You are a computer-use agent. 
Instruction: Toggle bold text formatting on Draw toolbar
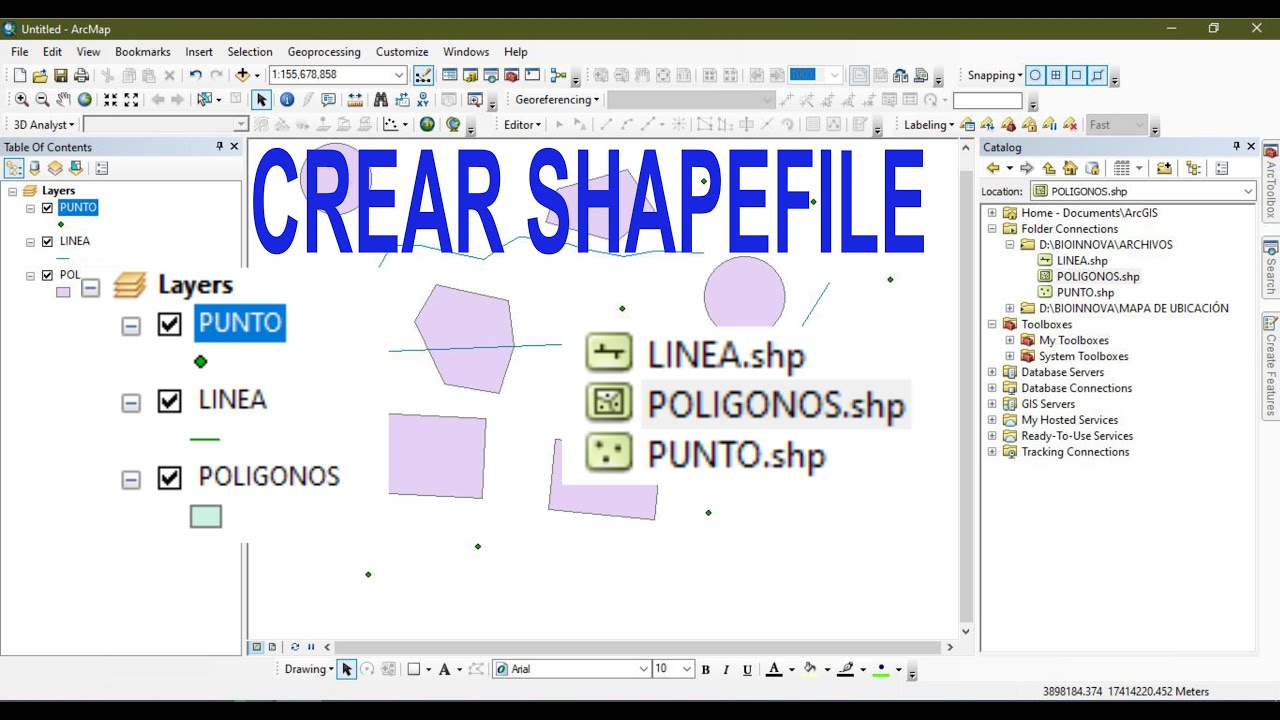click(706, 670)
